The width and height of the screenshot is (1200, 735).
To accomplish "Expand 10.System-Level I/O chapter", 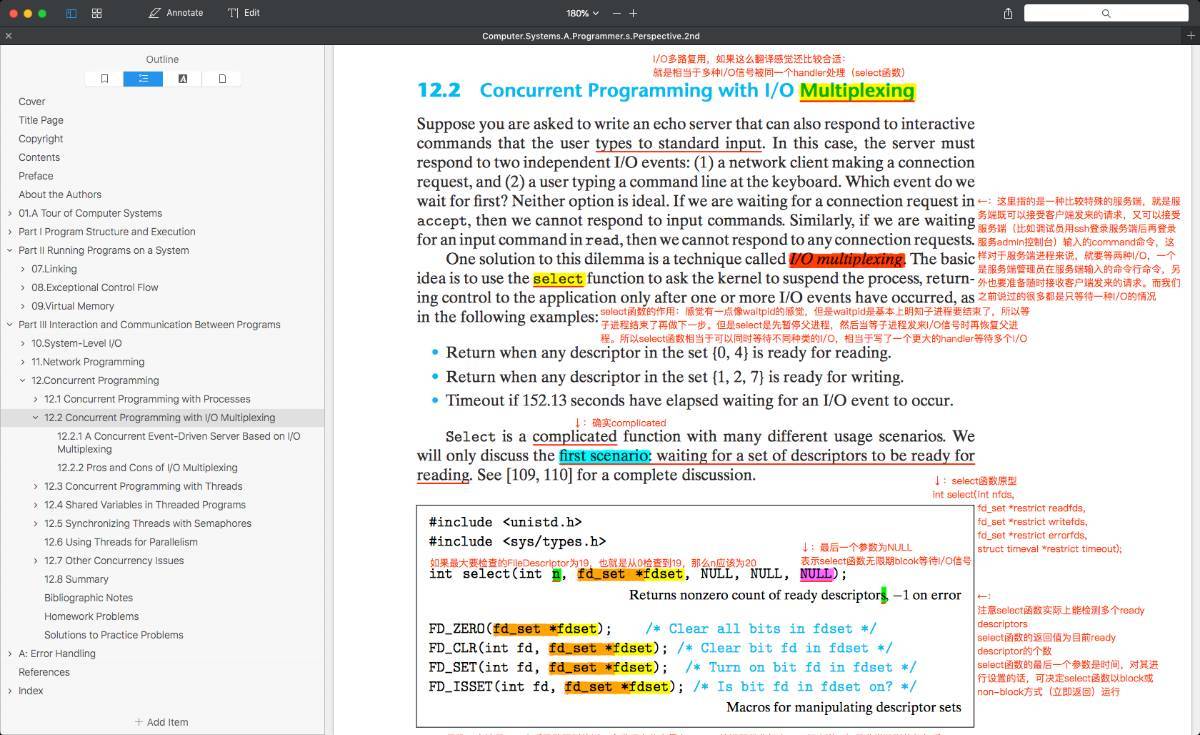I will tap(22, 343).
